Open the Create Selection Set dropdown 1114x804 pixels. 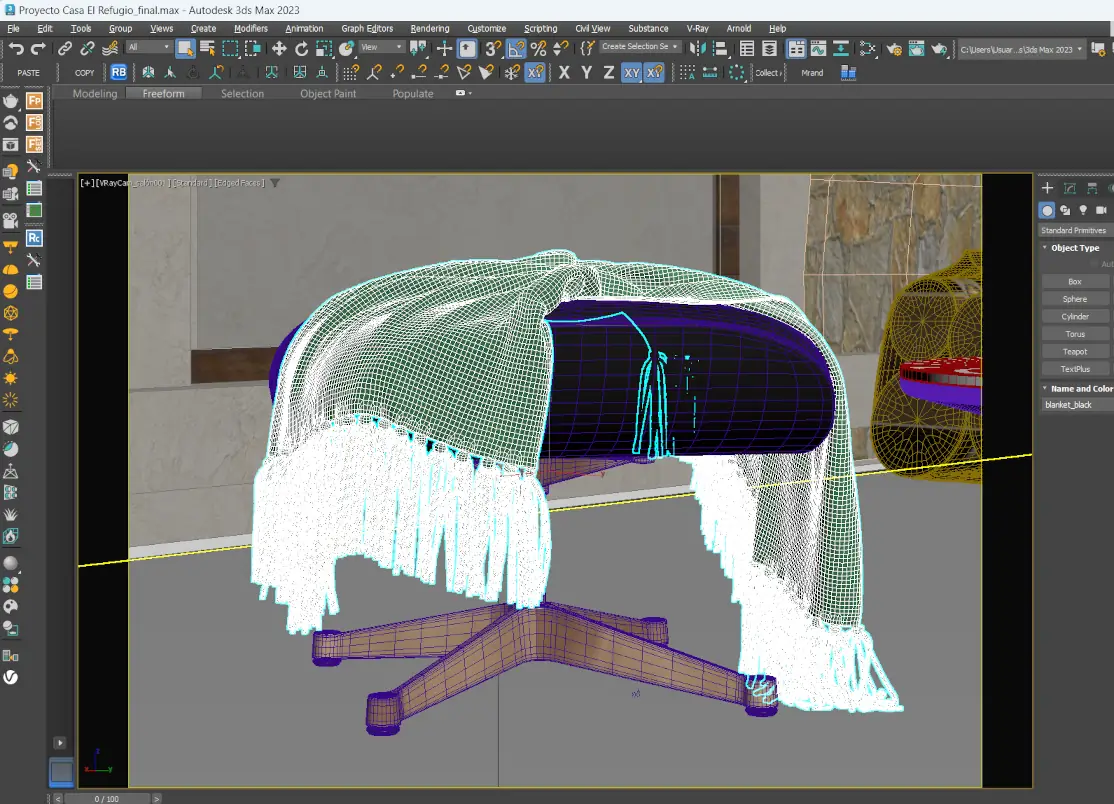[x=640, y=47]
